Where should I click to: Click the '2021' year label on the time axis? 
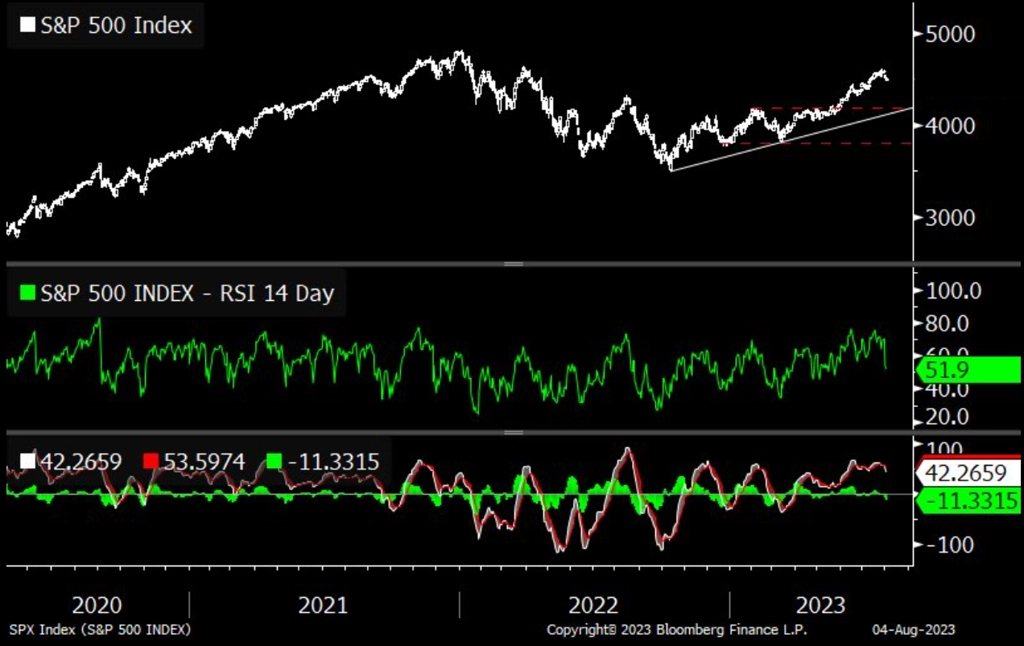[x=323, y=605]
